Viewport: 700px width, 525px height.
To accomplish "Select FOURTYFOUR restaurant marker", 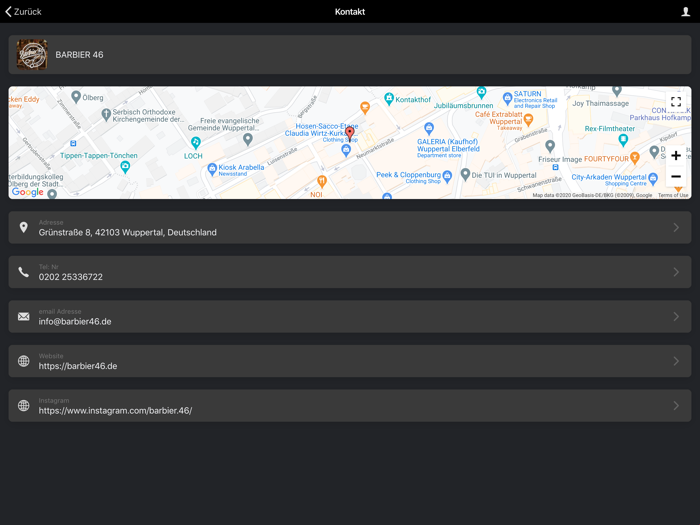I will click(x=634, y=158).
